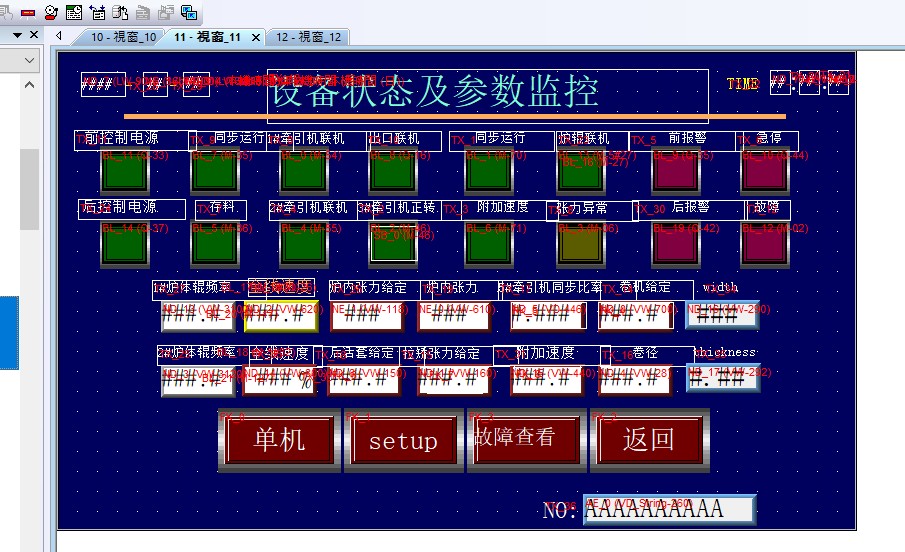Click the setup button

click(x=402, y=441)
